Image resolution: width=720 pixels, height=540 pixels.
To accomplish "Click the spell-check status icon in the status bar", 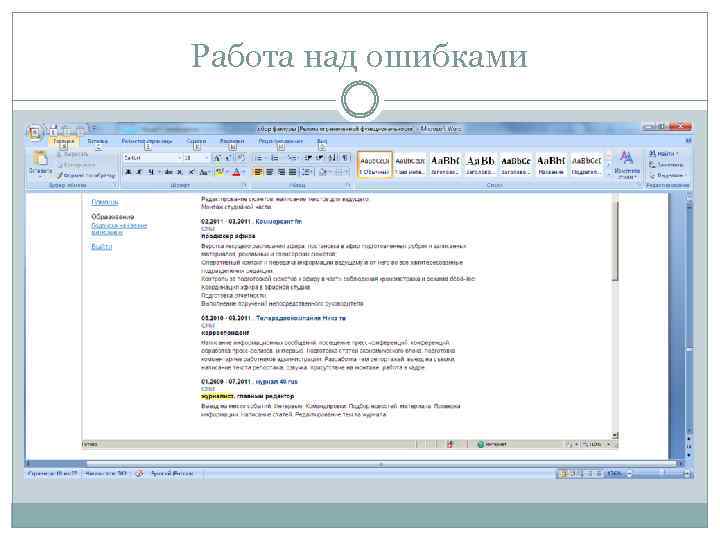I will pos(139,473).
